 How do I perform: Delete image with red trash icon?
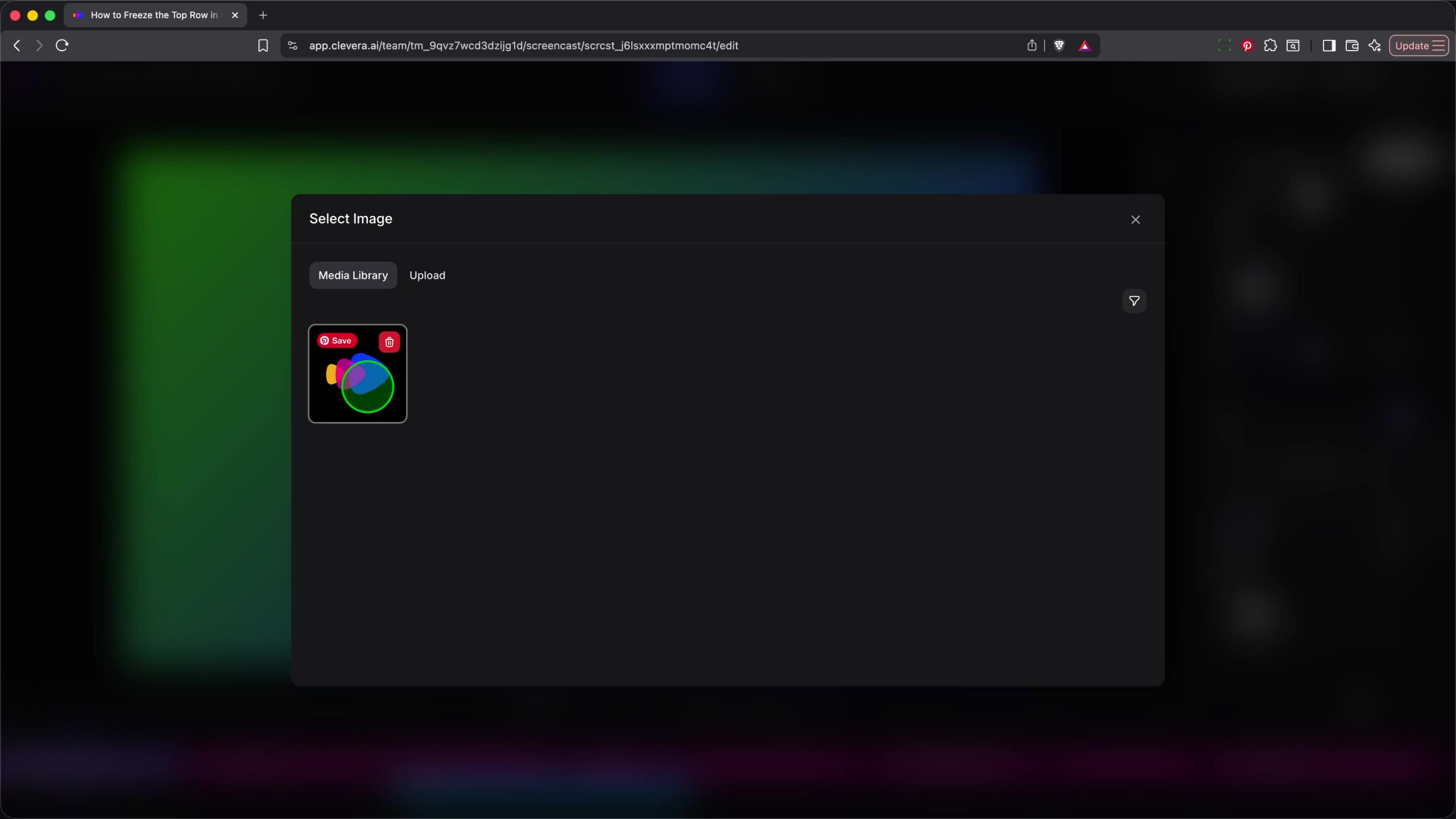point(389,342)
